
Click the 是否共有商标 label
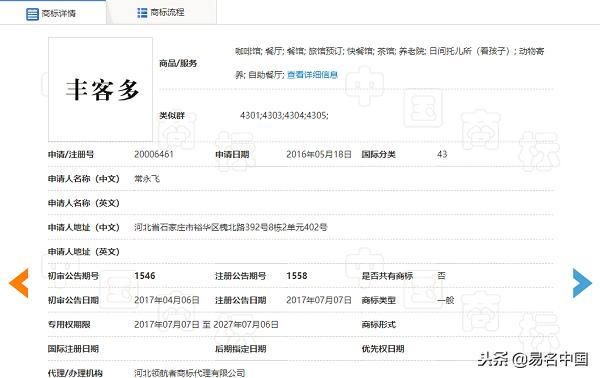pyautogui.click(x=387, y=276)
